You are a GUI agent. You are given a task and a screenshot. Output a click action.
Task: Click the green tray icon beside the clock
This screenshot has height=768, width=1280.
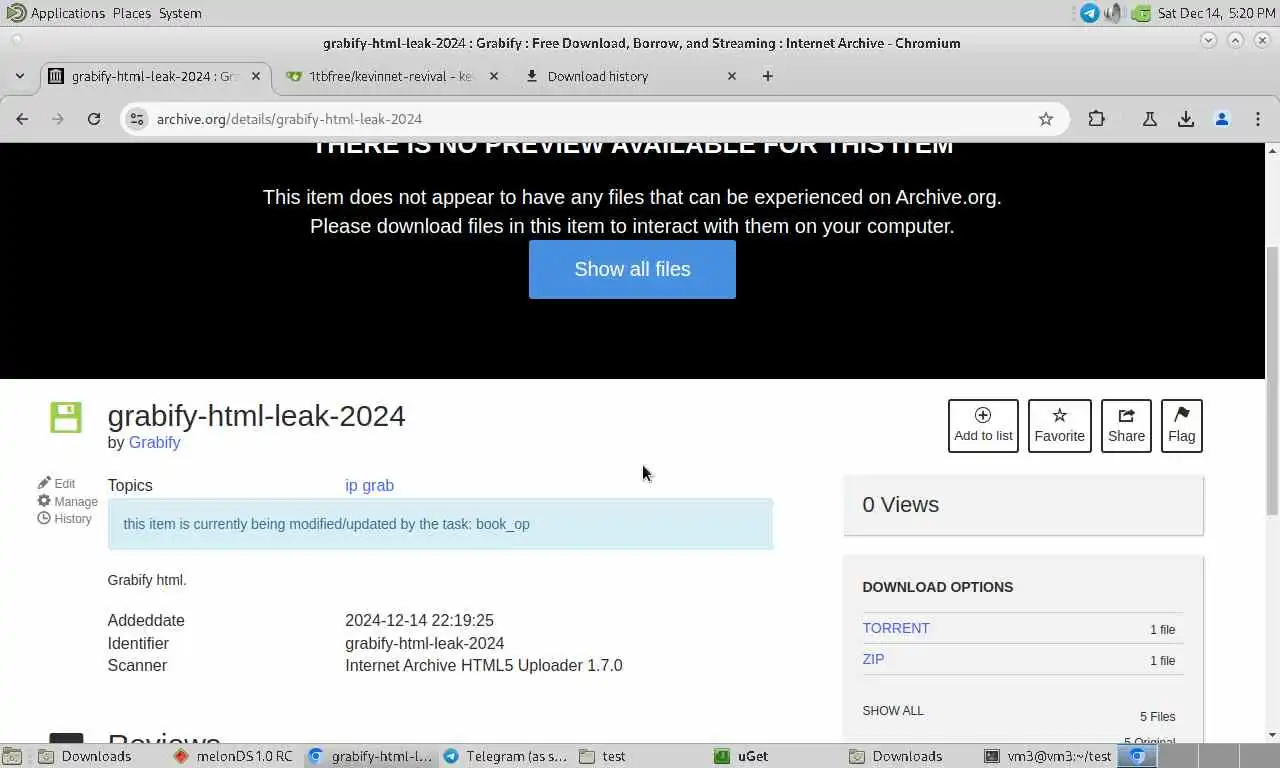pos(1140,13)
